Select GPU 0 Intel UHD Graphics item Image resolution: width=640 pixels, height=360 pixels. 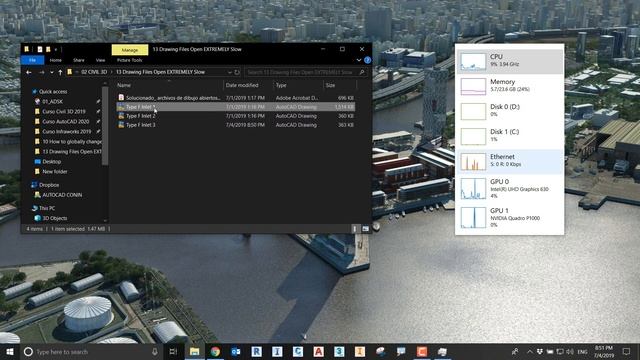click(x=509, y=189)
